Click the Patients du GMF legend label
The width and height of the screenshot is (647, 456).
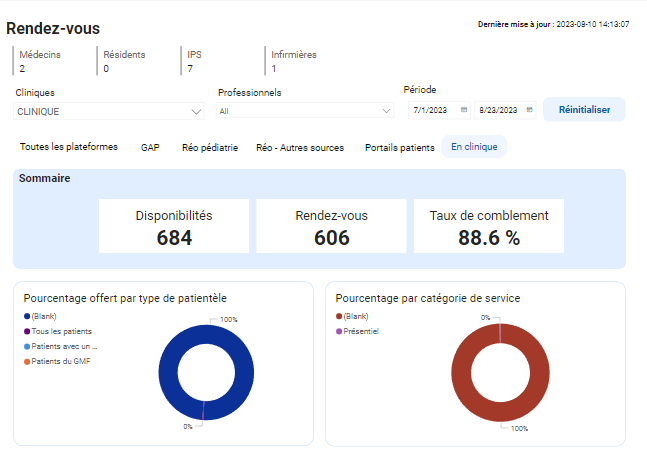click(x=61, y=361)
